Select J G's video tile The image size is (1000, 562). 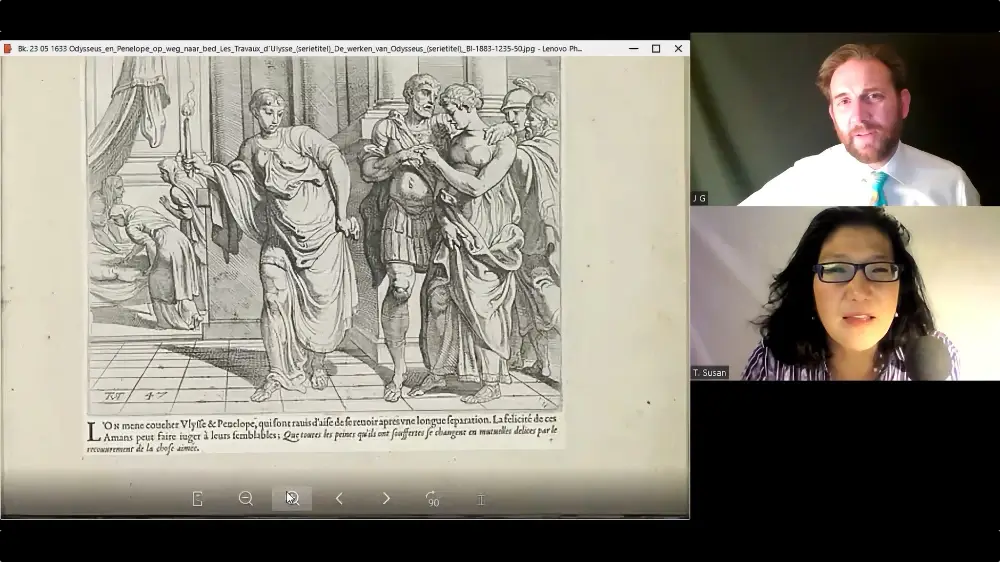845,119
